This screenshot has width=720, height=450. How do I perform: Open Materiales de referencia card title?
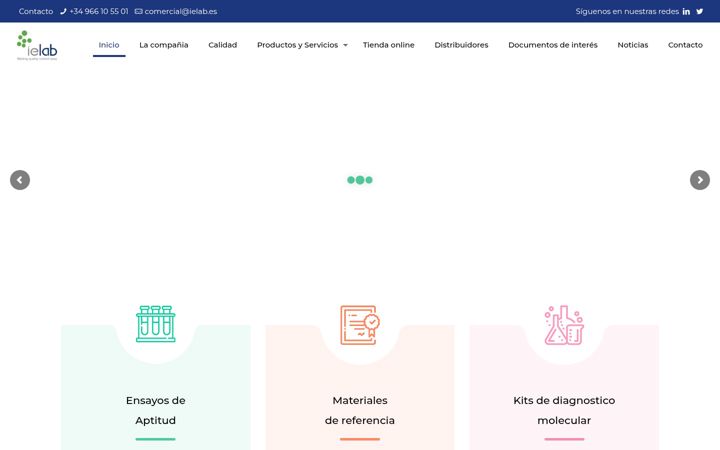[360, 410]
